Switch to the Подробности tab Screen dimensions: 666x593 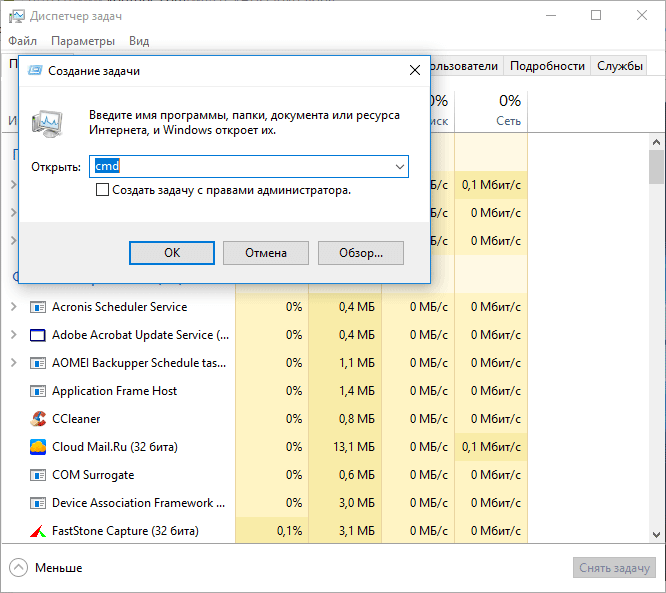point(547,66)
